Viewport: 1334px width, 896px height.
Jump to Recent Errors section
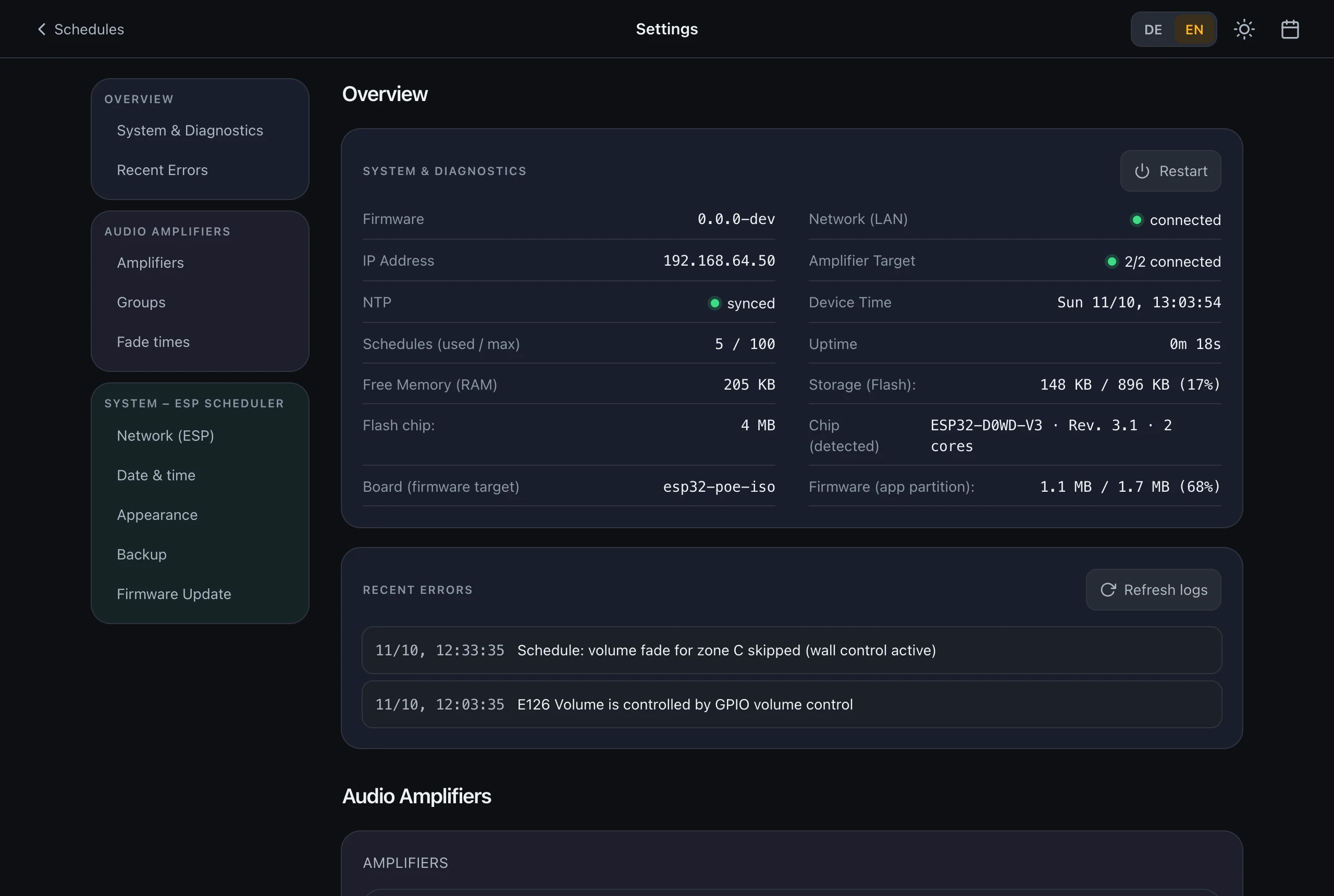click(162, 170)
